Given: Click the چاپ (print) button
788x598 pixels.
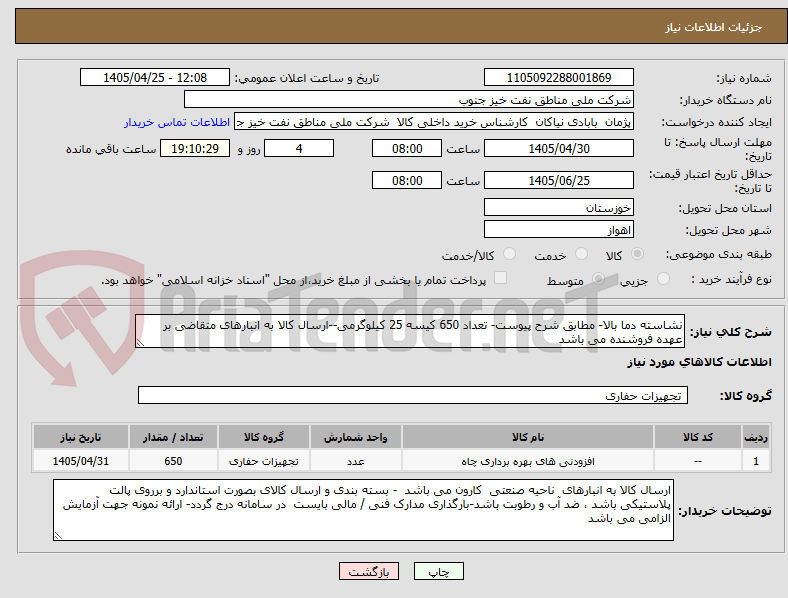Looking at the screenshot, I should click(438, 571).
